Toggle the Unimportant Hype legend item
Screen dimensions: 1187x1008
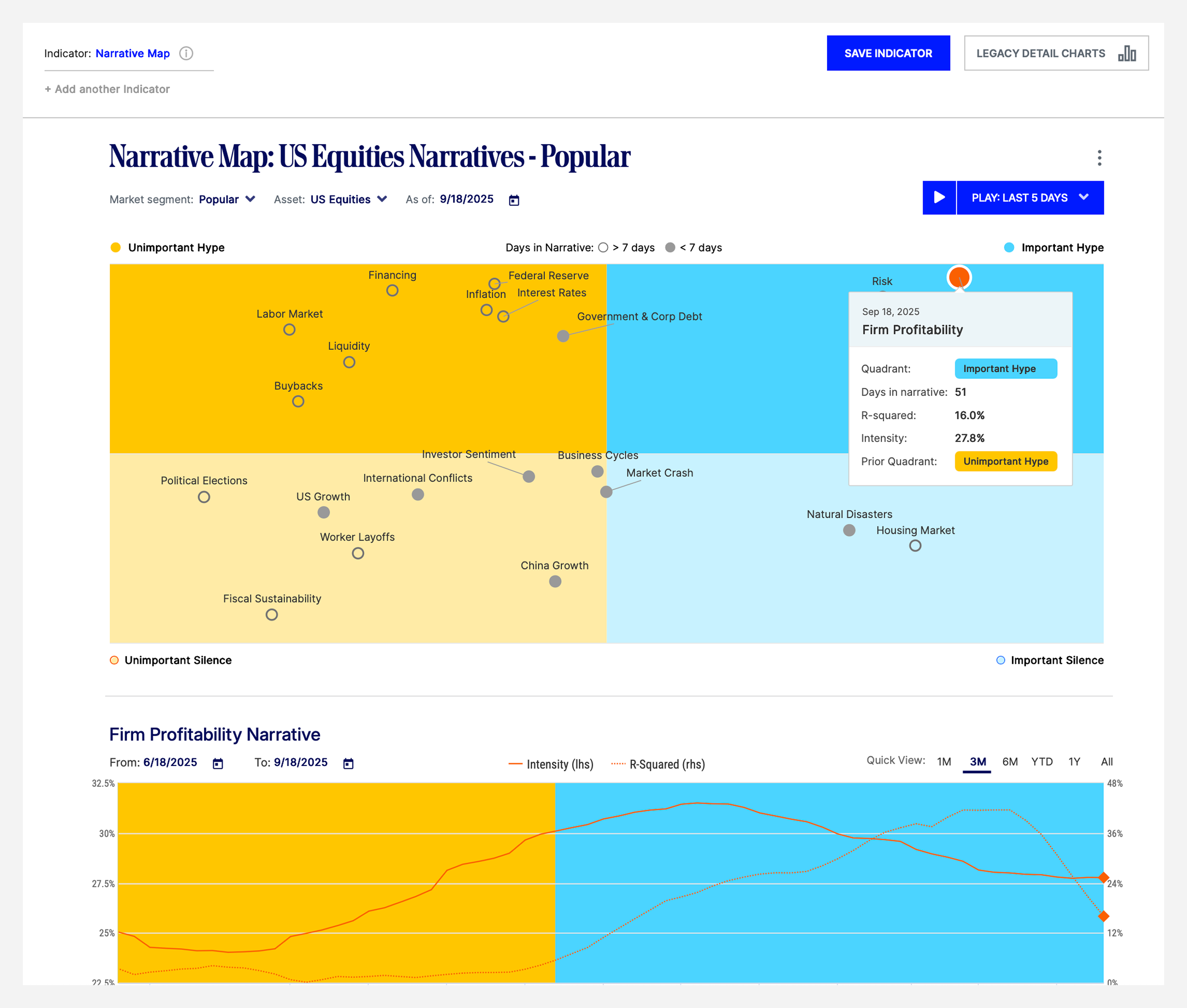click(x=167, y=247)
